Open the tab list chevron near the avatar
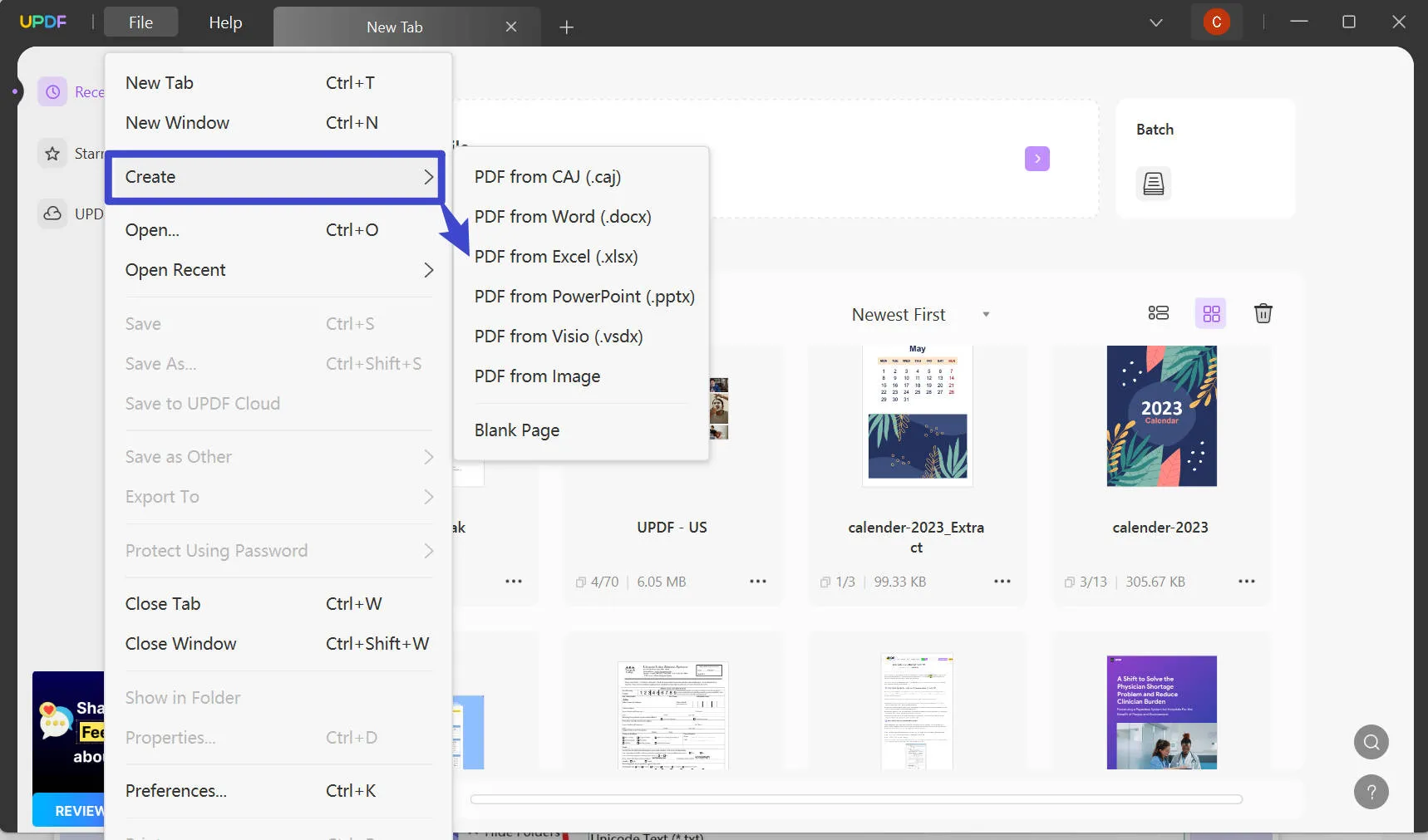The width and height of the screenshot is (1428, 840). pos(1155,22)
